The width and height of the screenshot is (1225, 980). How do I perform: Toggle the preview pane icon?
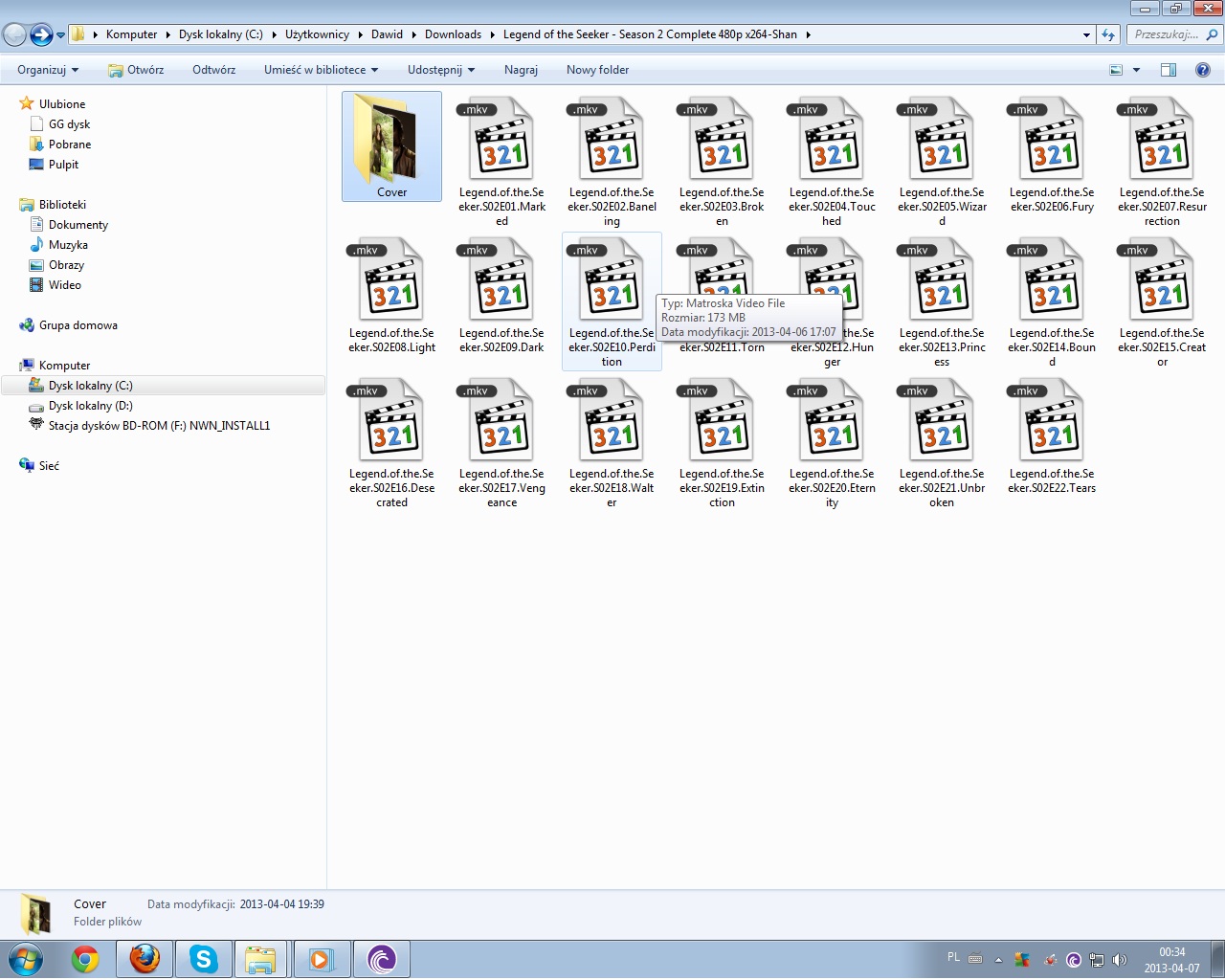coord(1169,70)
